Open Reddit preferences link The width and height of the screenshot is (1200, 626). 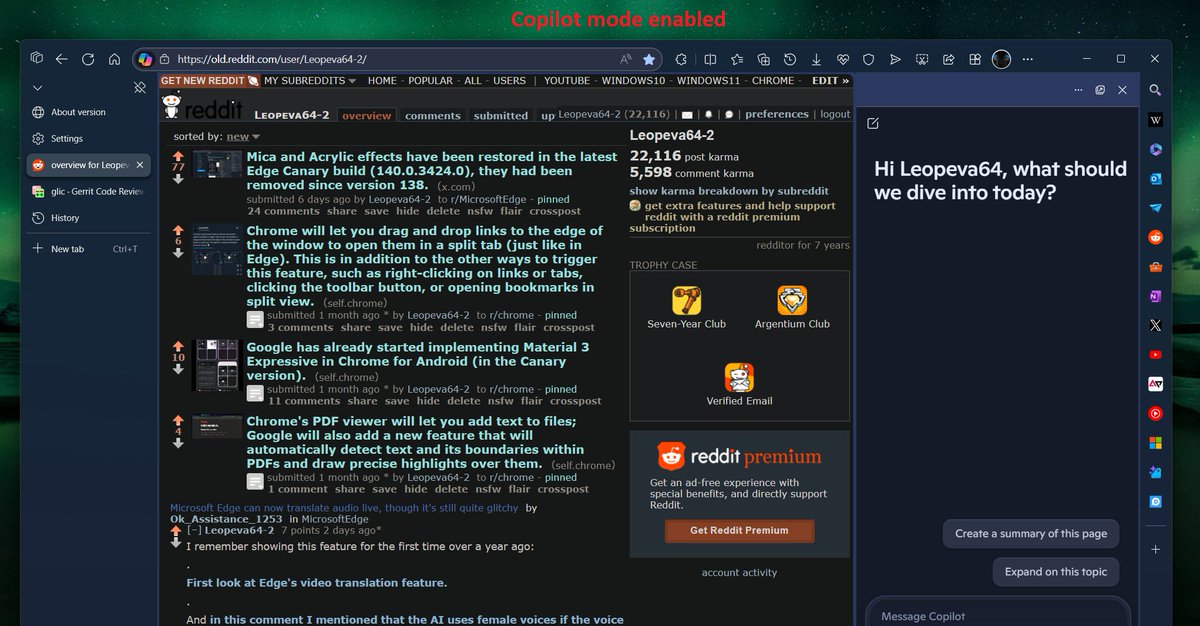[x=776, y=114]
